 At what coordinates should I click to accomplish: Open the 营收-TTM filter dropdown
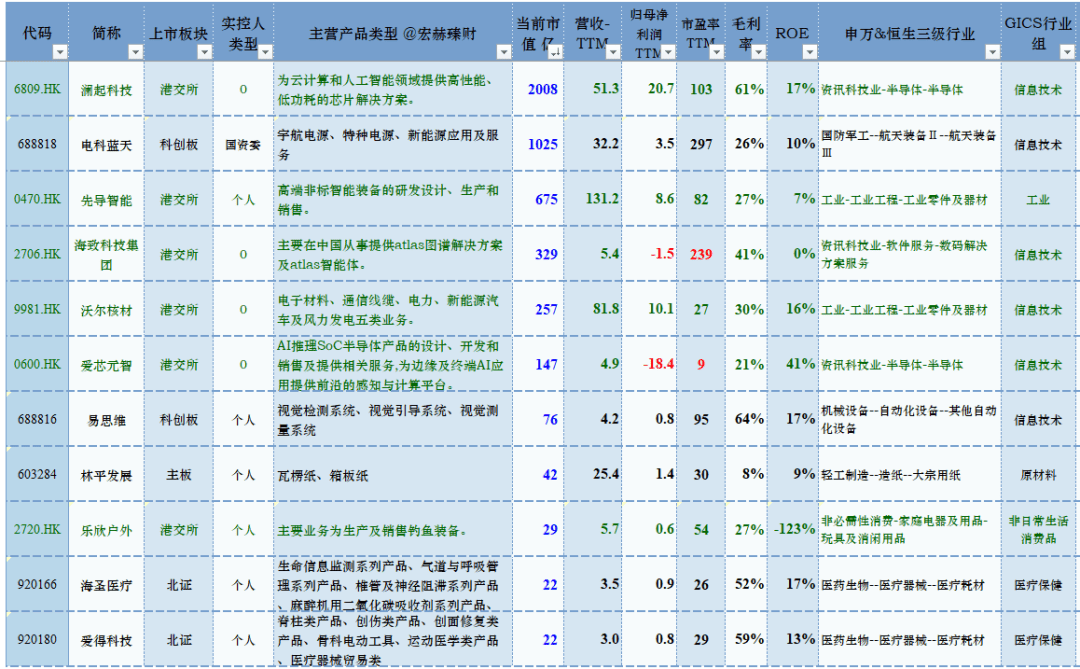614,52
